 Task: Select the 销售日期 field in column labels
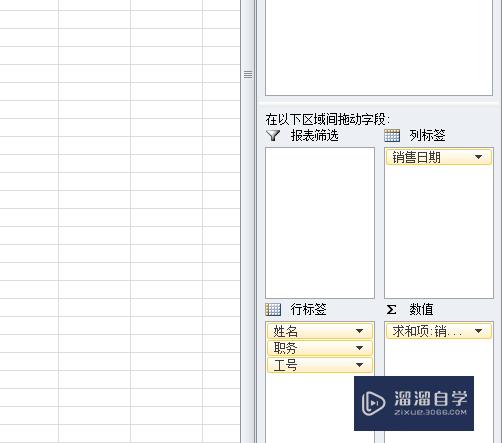439,157
